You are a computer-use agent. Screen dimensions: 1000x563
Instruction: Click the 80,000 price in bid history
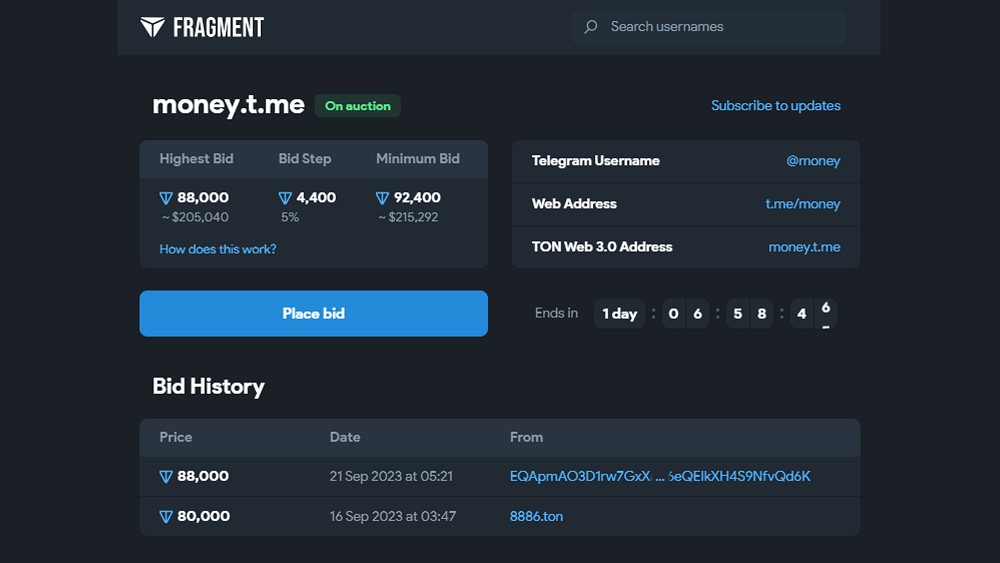203,516
